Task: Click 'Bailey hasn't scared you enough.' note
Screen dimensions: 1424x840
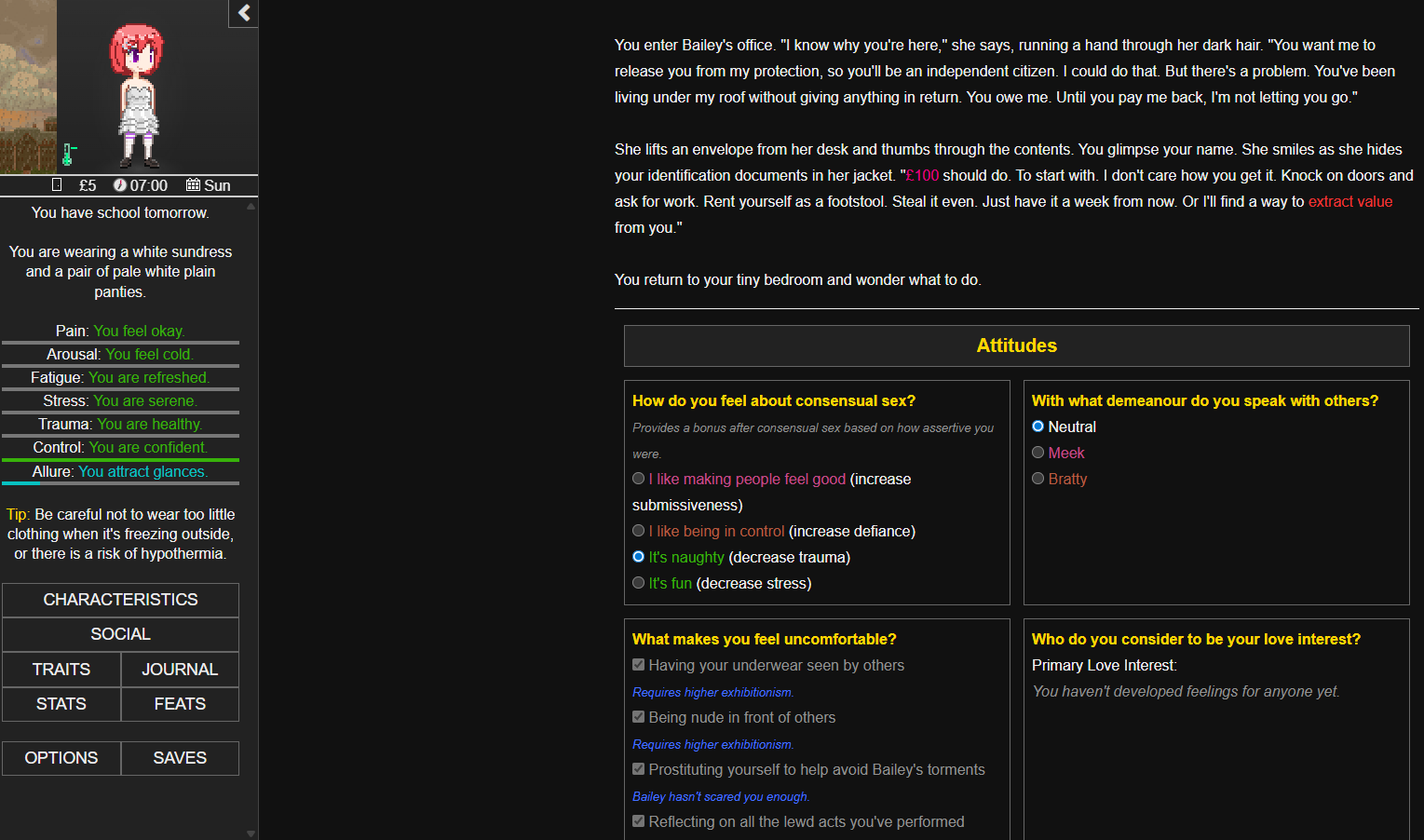Action: [x=721, y=796]
